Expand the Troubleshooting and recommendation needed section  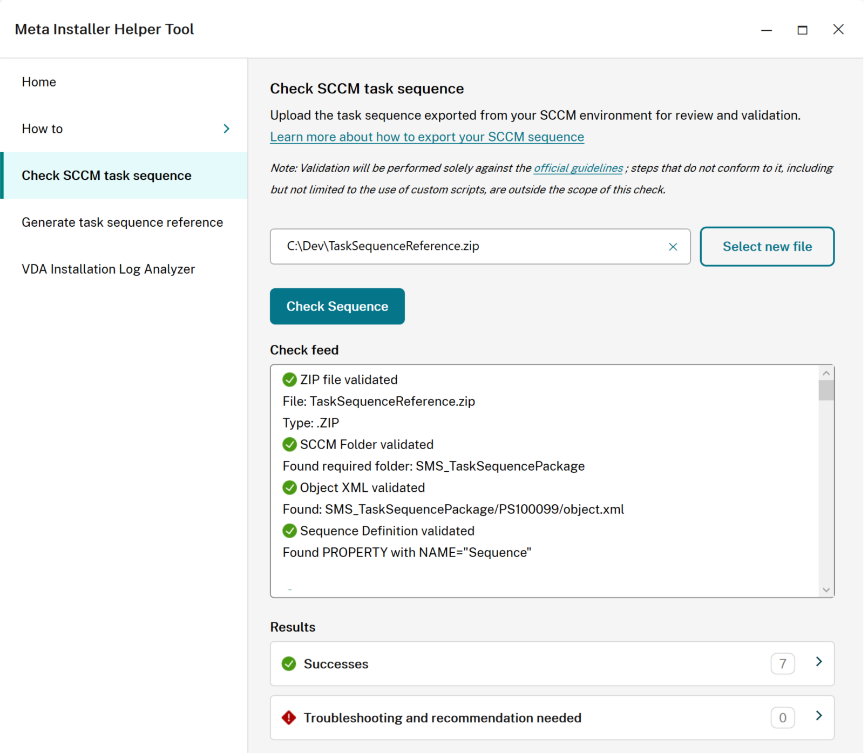(x=820, y=717)
